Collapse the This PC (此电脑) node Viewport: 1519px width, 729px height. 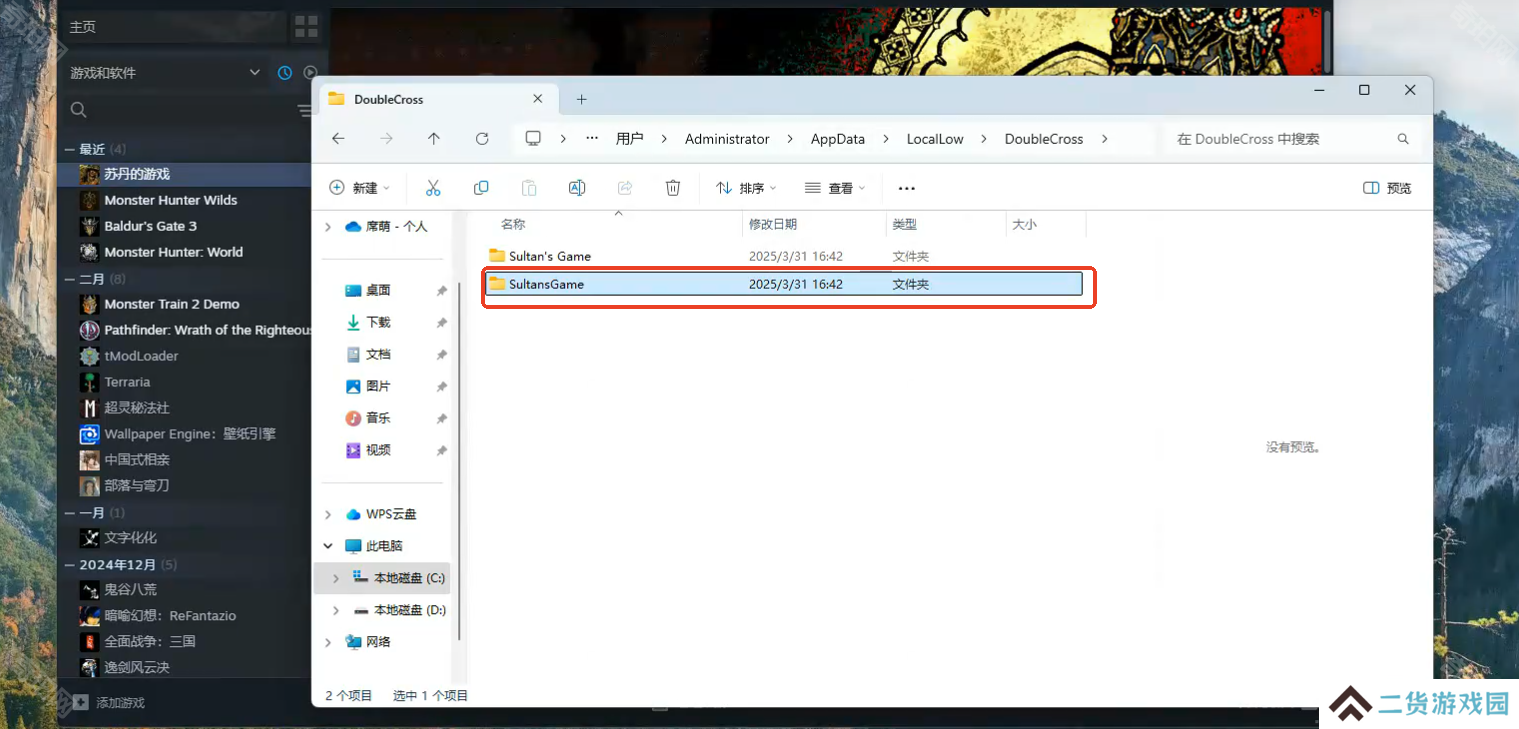[328, 546]
